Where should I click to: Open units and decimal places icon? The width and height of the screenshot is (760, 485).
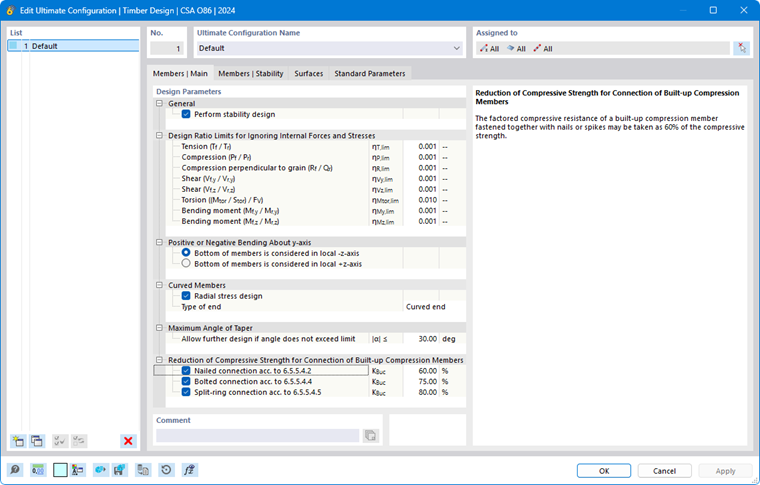[x=38, y=470]
